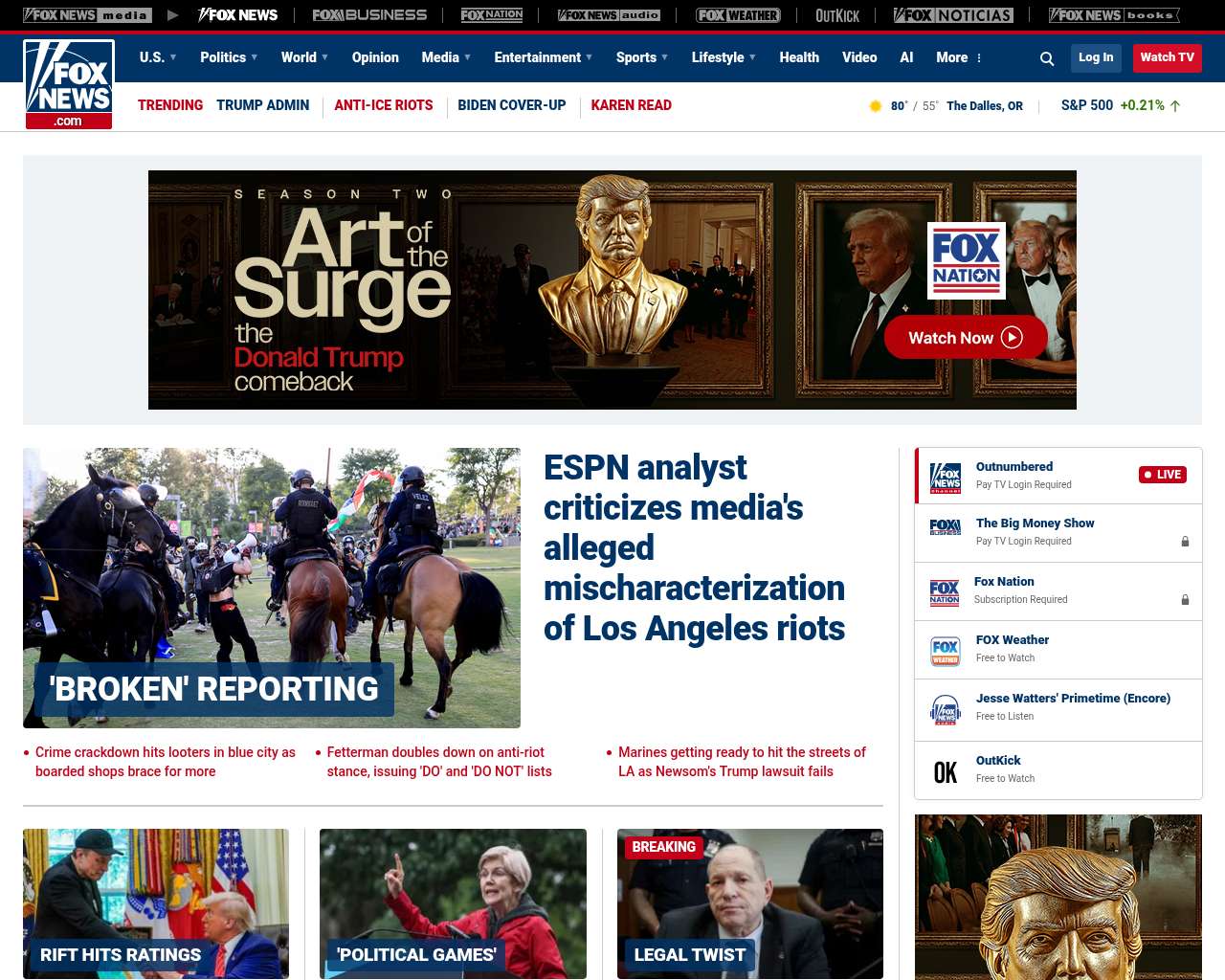
Task: Open Fox News Books logo
Action: point(1114,15)
